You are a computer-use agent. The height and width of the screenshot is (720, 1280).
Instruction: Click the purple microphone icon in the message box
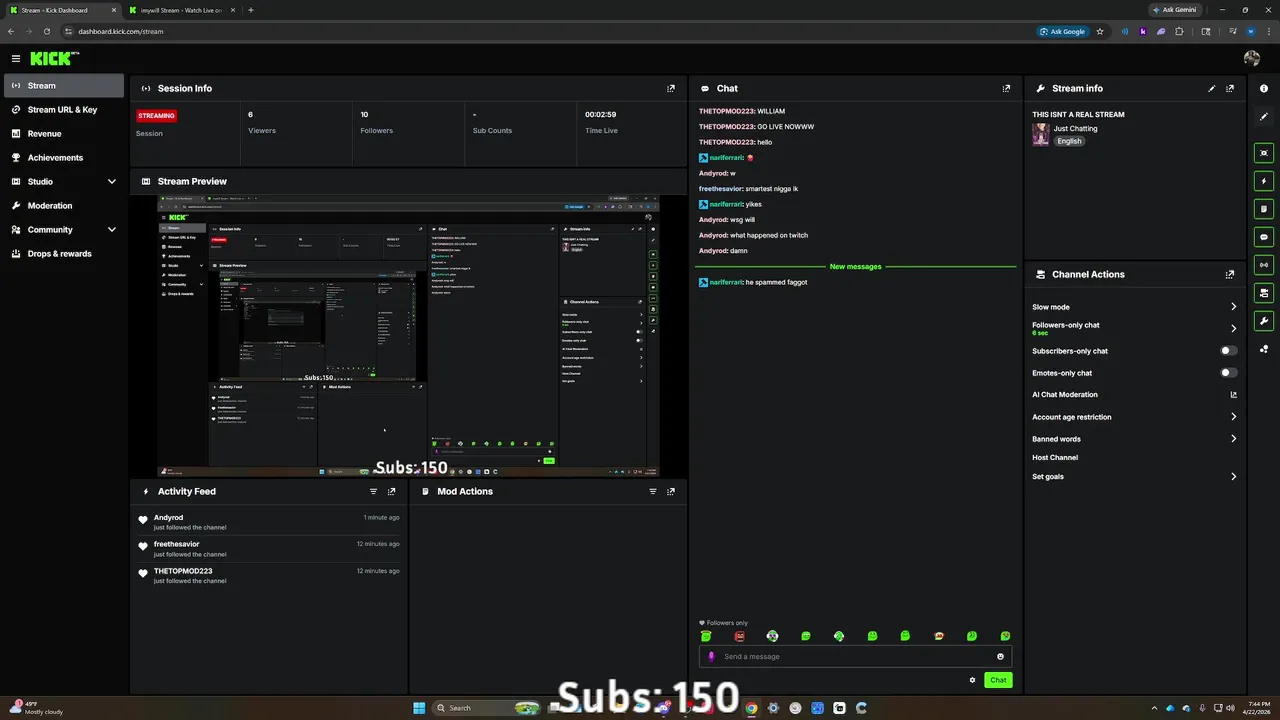tap(711, 657)
